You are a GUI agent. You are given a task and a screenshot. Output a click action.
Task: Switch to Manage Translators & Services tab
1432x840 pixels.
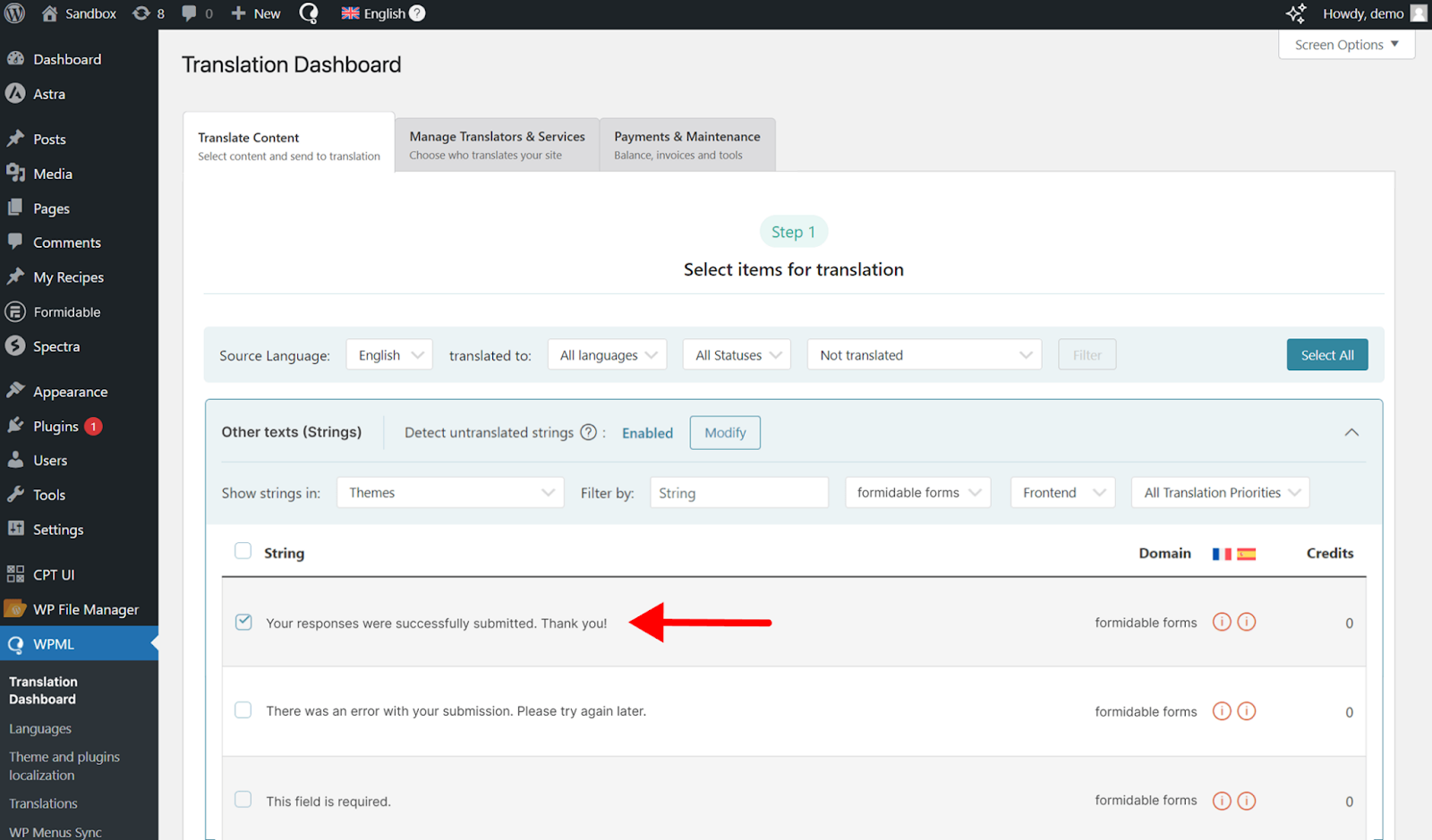click(x=497, y=144)
